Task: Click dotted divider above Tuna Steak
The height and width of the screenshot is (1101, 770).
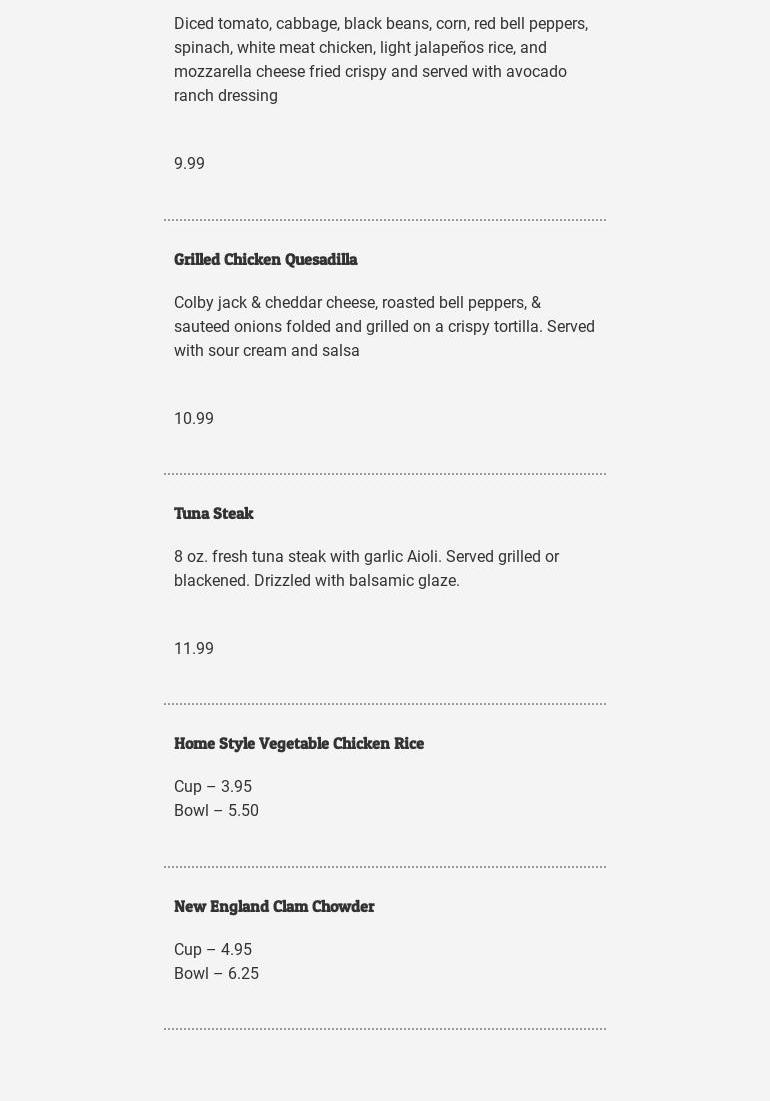Action: [385, 473]
